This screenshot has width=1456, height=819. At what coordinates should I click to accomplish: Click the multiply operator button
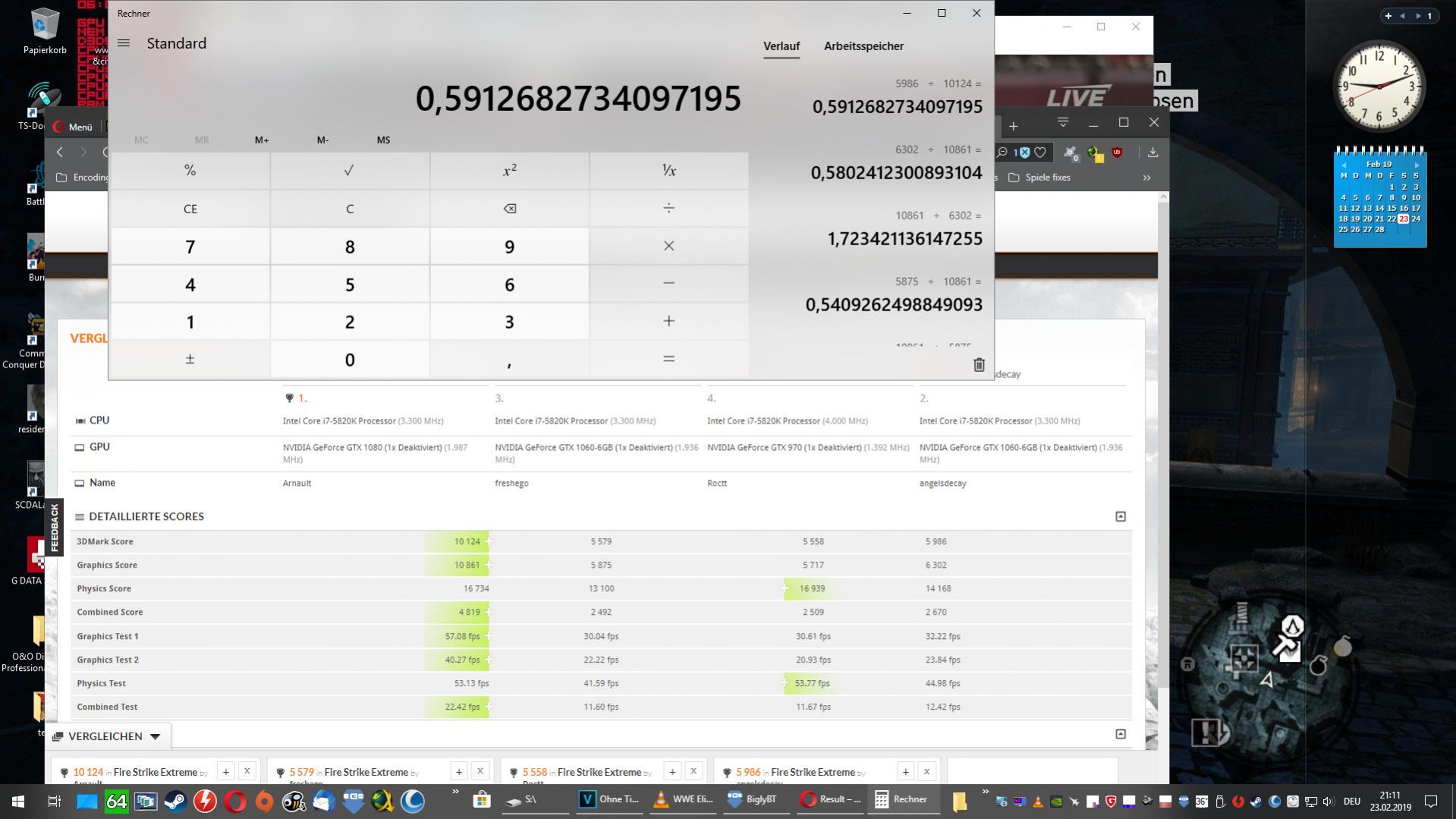(x=668, y=247)
